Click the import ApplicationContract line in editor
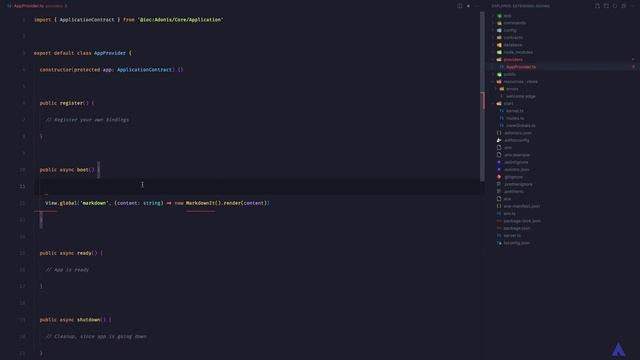This screenshot has width=640, height=360. [129, 20]
